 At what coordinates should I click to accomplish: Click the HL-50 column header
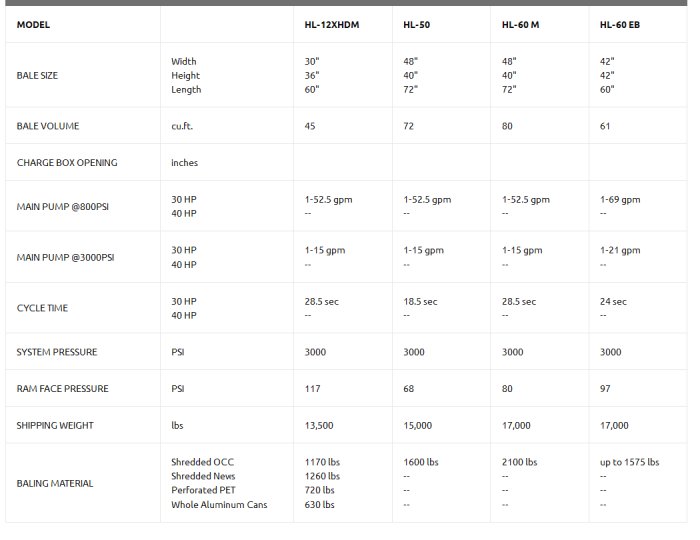pyautogui.click(x=417, y=24)
